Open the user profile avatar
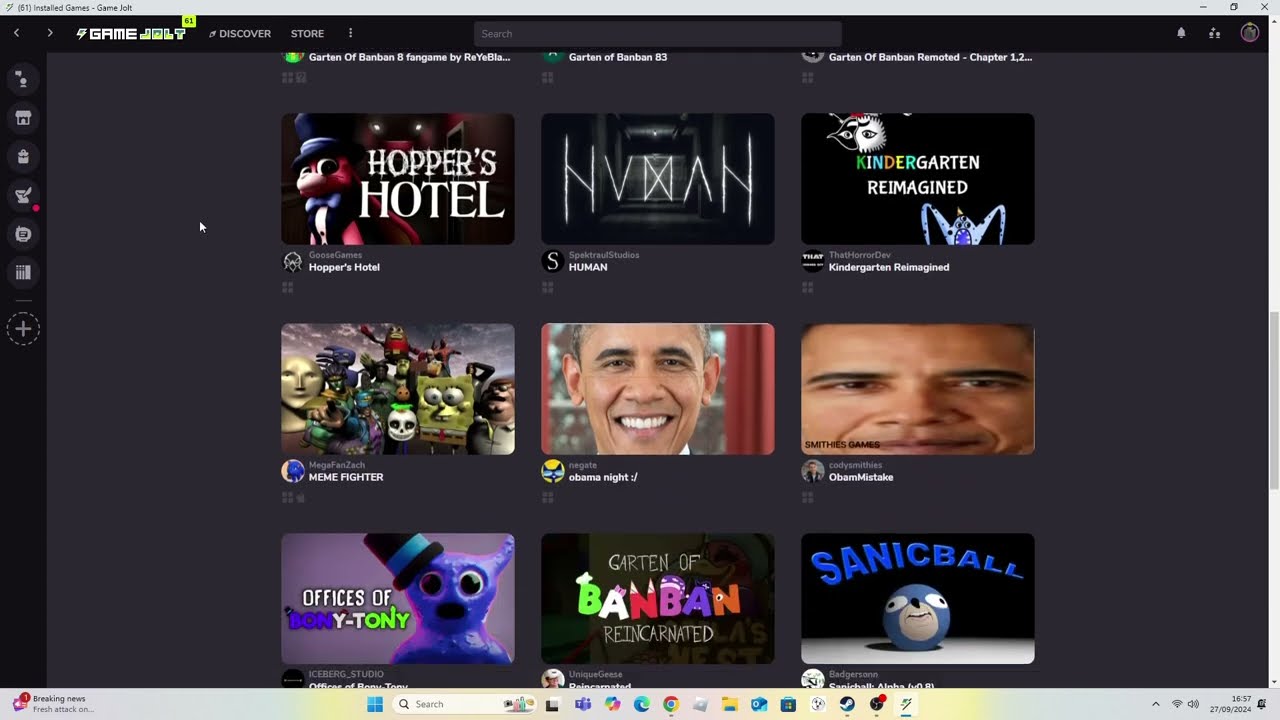This screenshot has height=720, width=1280. pyautogui.click(x=1250, y=33)
